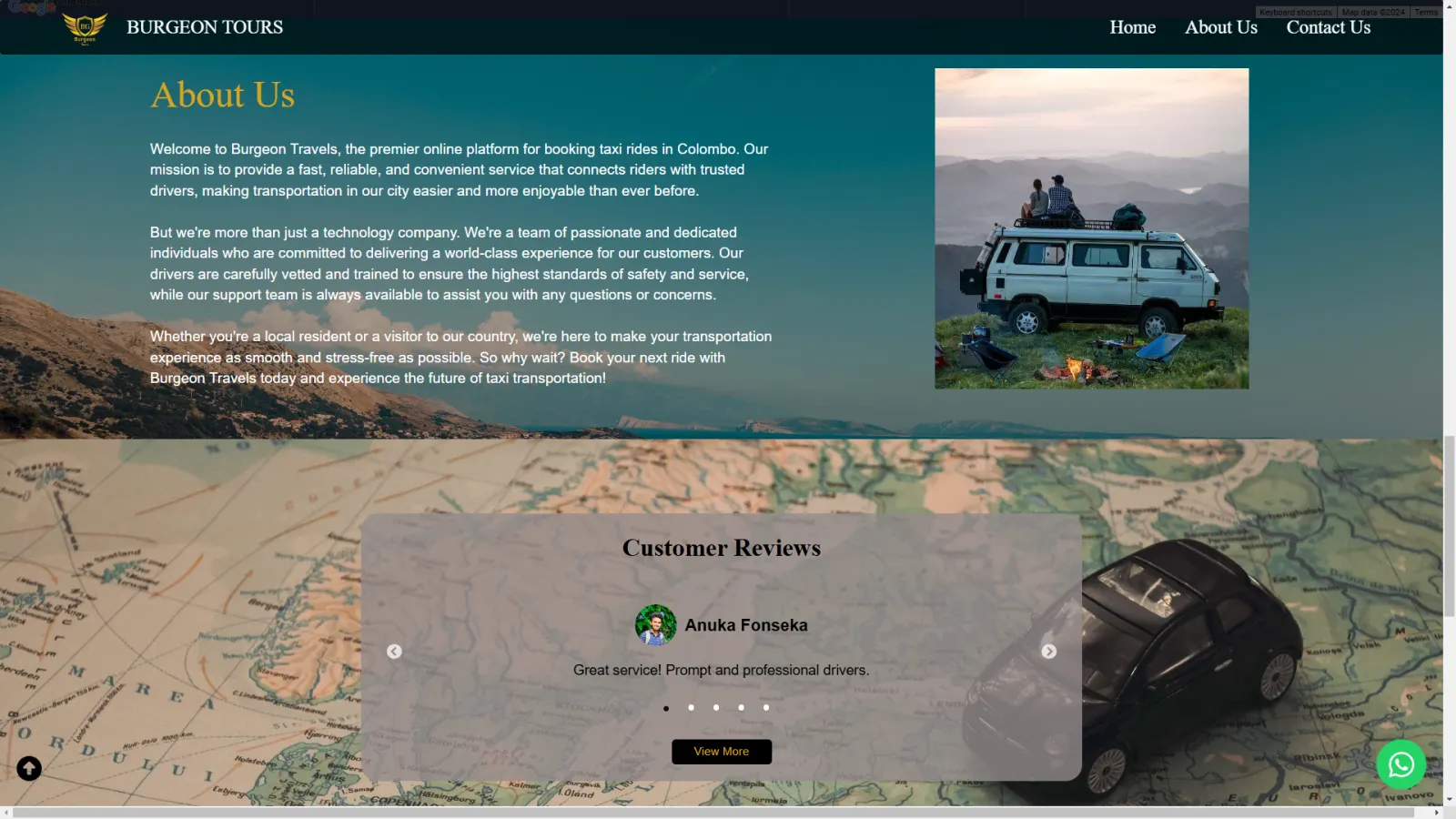Viewport: 1456px width, 819px height.
Task: Go to the Home menu item
Action: tap(1133, 27)
